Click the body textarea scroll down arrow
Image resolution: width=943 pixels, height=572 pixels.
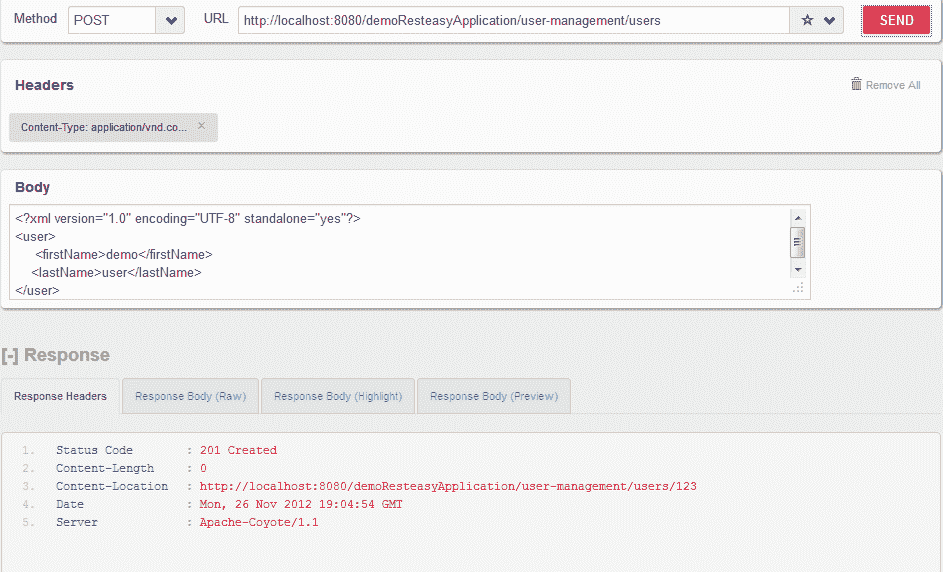798,269
